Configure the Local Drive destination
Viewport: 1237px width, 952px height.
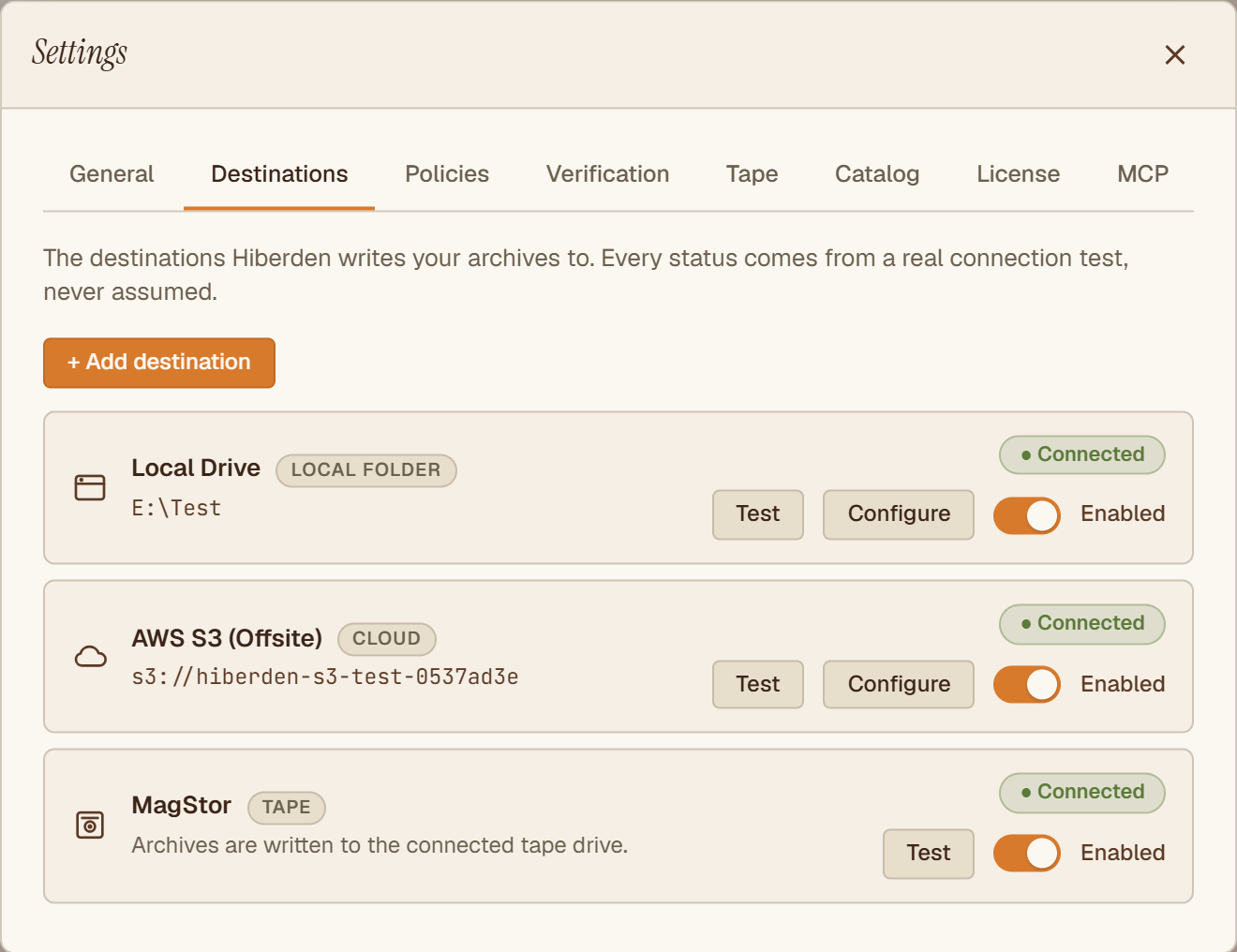click(899, 514)
